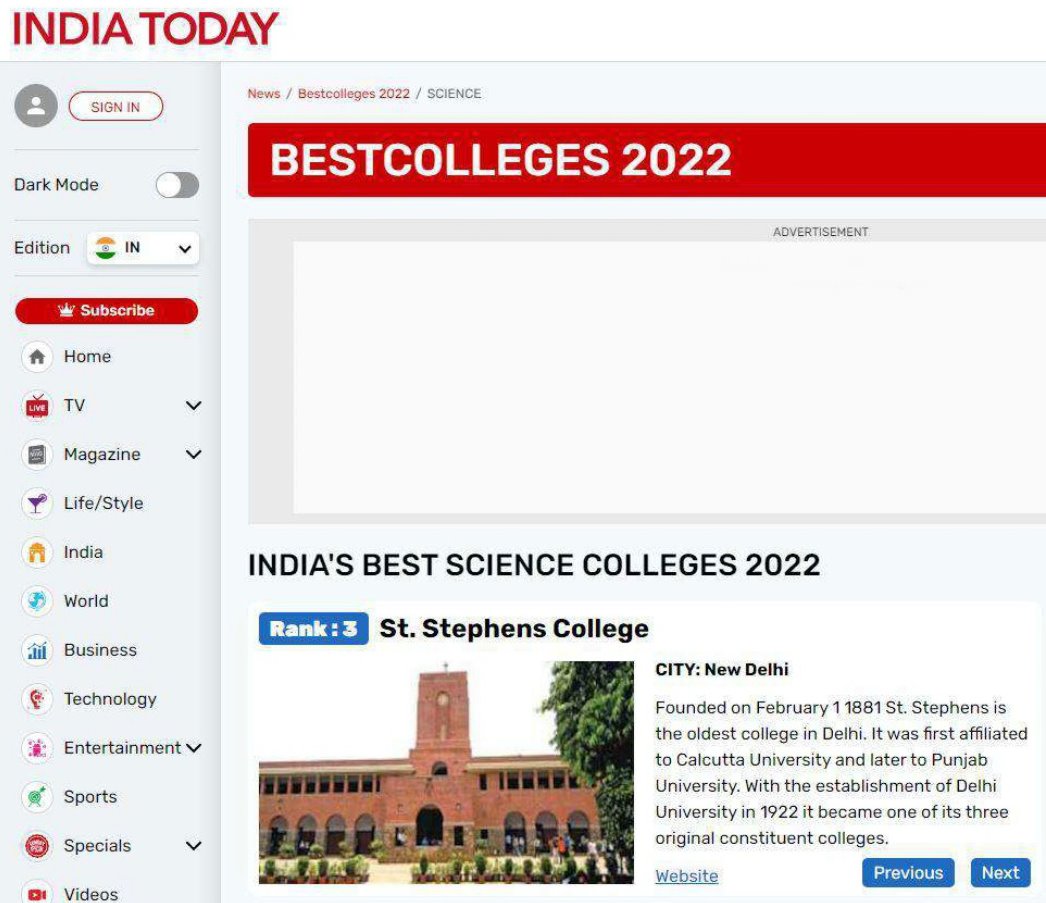Open the college Website link
Viewport: 1046px width, 903px height.
[686, 876]
